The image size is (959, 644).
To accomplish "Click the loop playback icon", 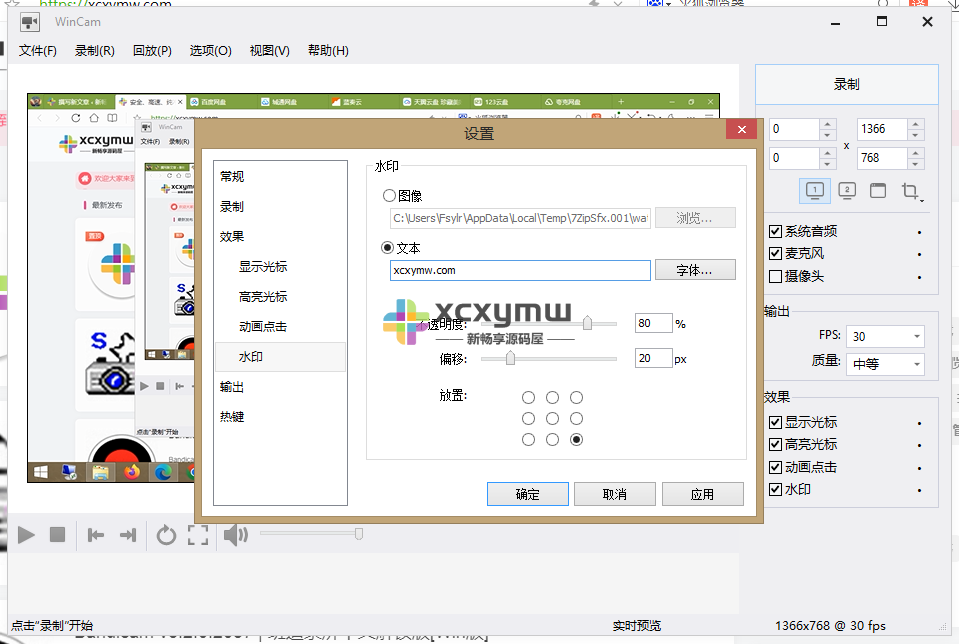I will (166, 536).
